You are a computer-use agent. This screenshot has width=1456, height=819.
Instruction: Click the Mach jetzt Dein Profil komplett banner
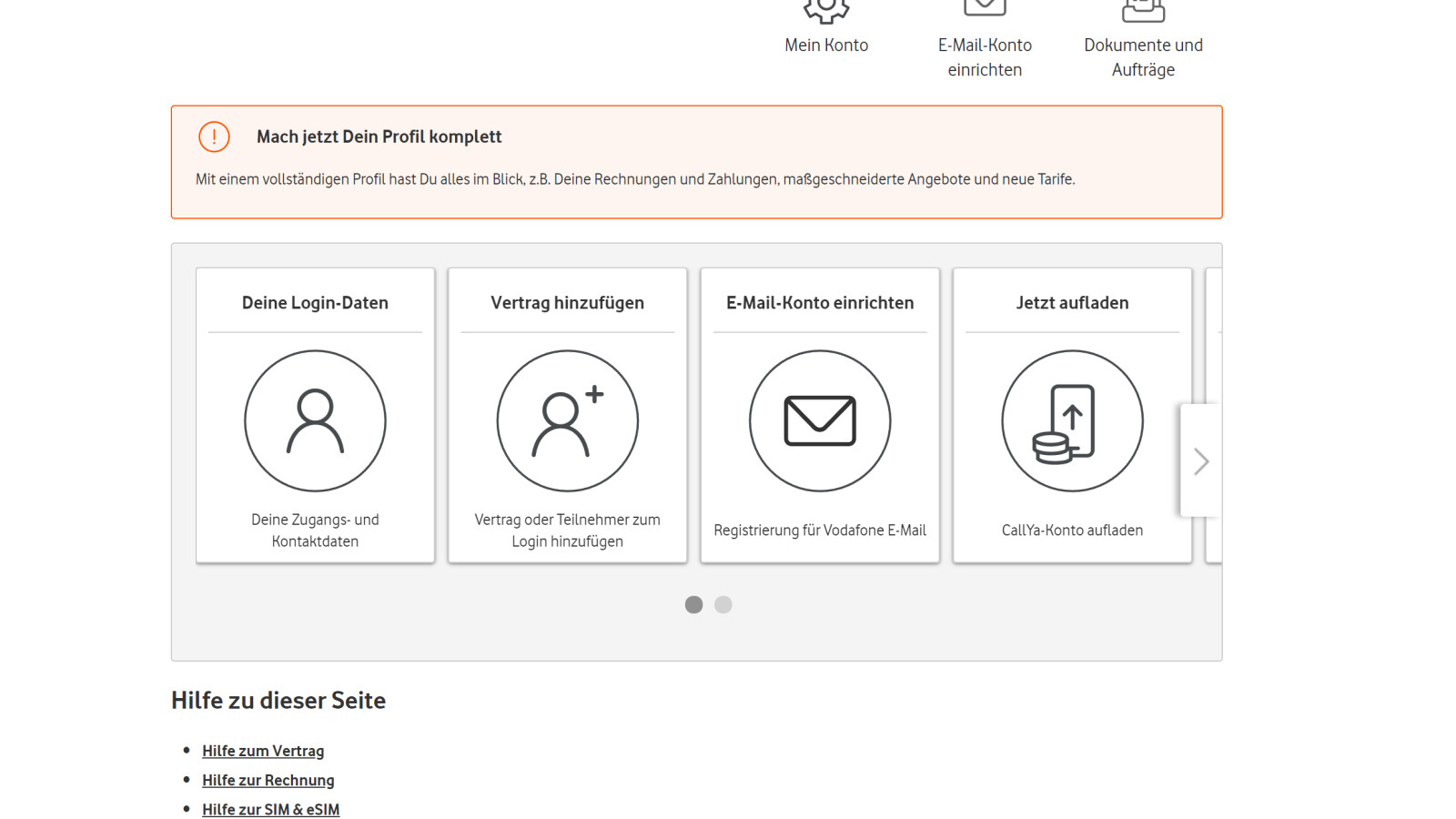coord(379,136)
